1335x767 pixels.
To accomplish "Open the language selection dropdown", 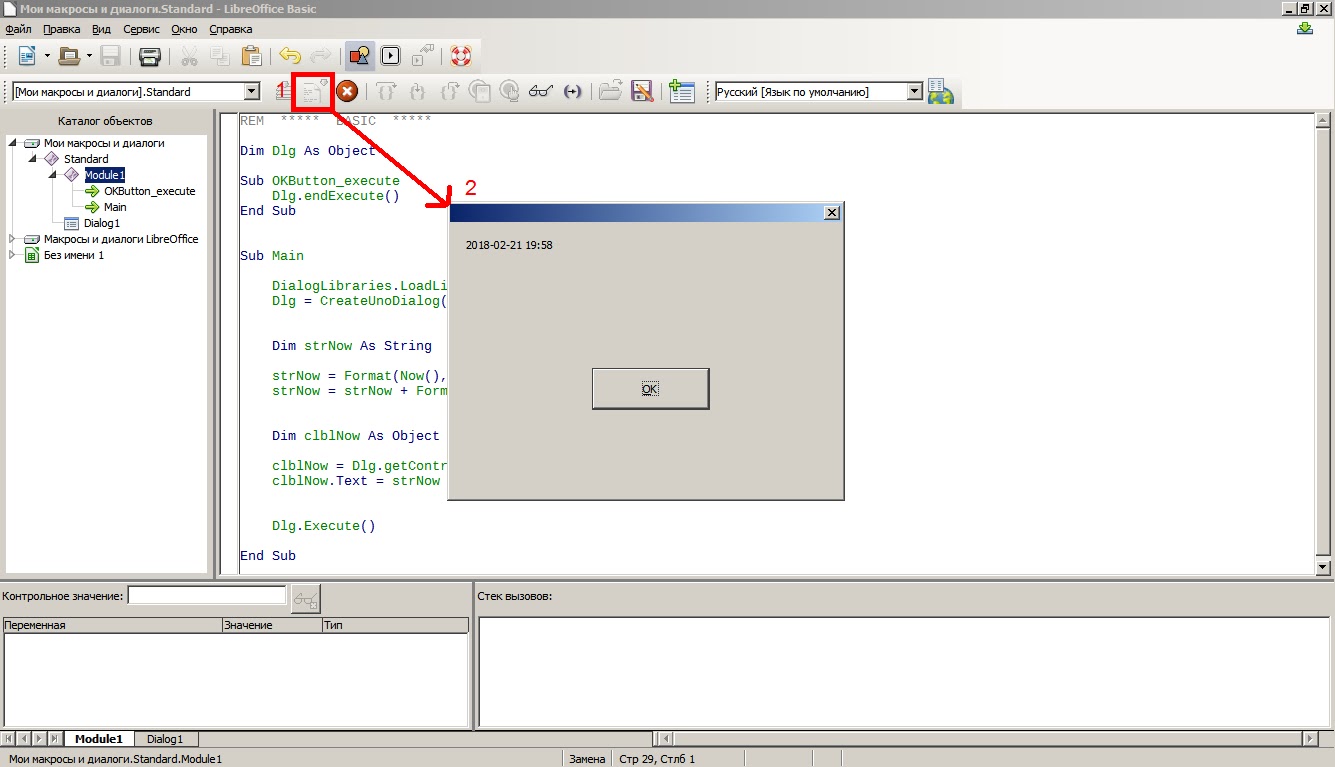I will point(914,92).
